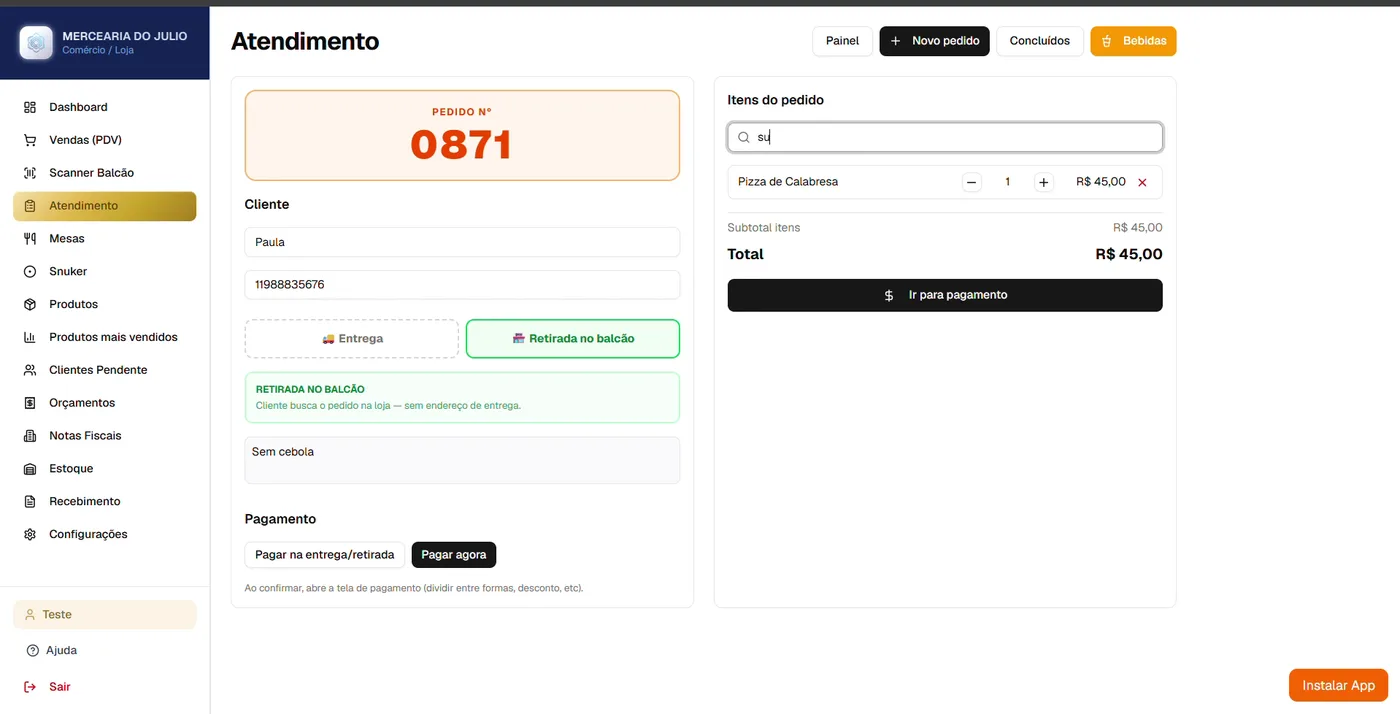This screenshot has height=714, width=1400.
Task: Open Estoque in the sidebar
Action: coord(105,469)
